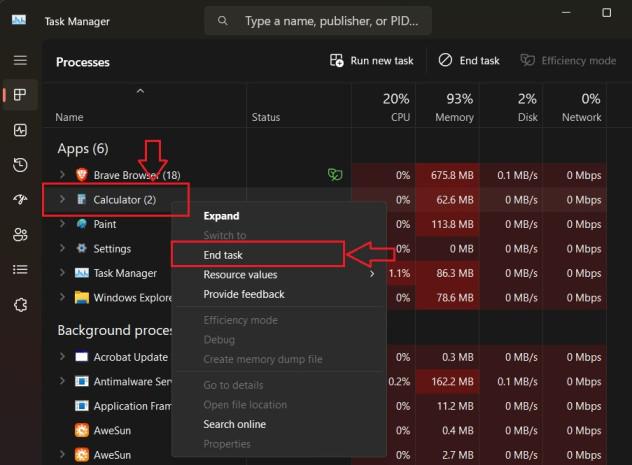Click the green efficiency leaf status icon
The image size is (632, 465).
point(335,175)
